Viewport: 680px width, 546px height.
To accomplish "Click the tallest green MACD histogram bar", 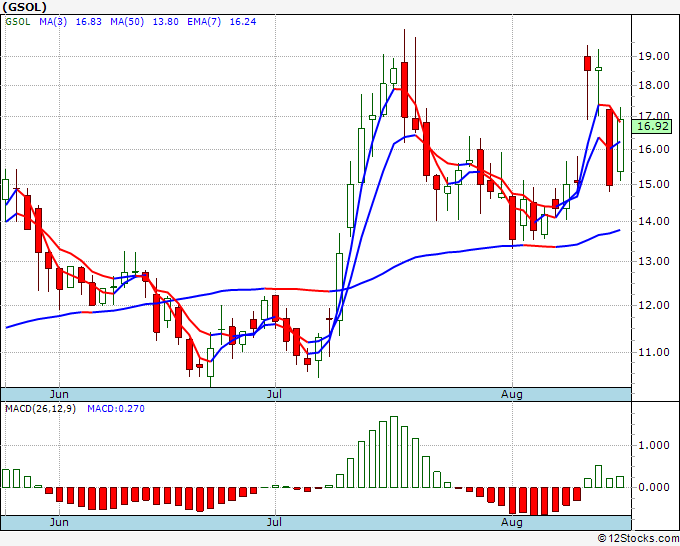I will click(394, 452).
